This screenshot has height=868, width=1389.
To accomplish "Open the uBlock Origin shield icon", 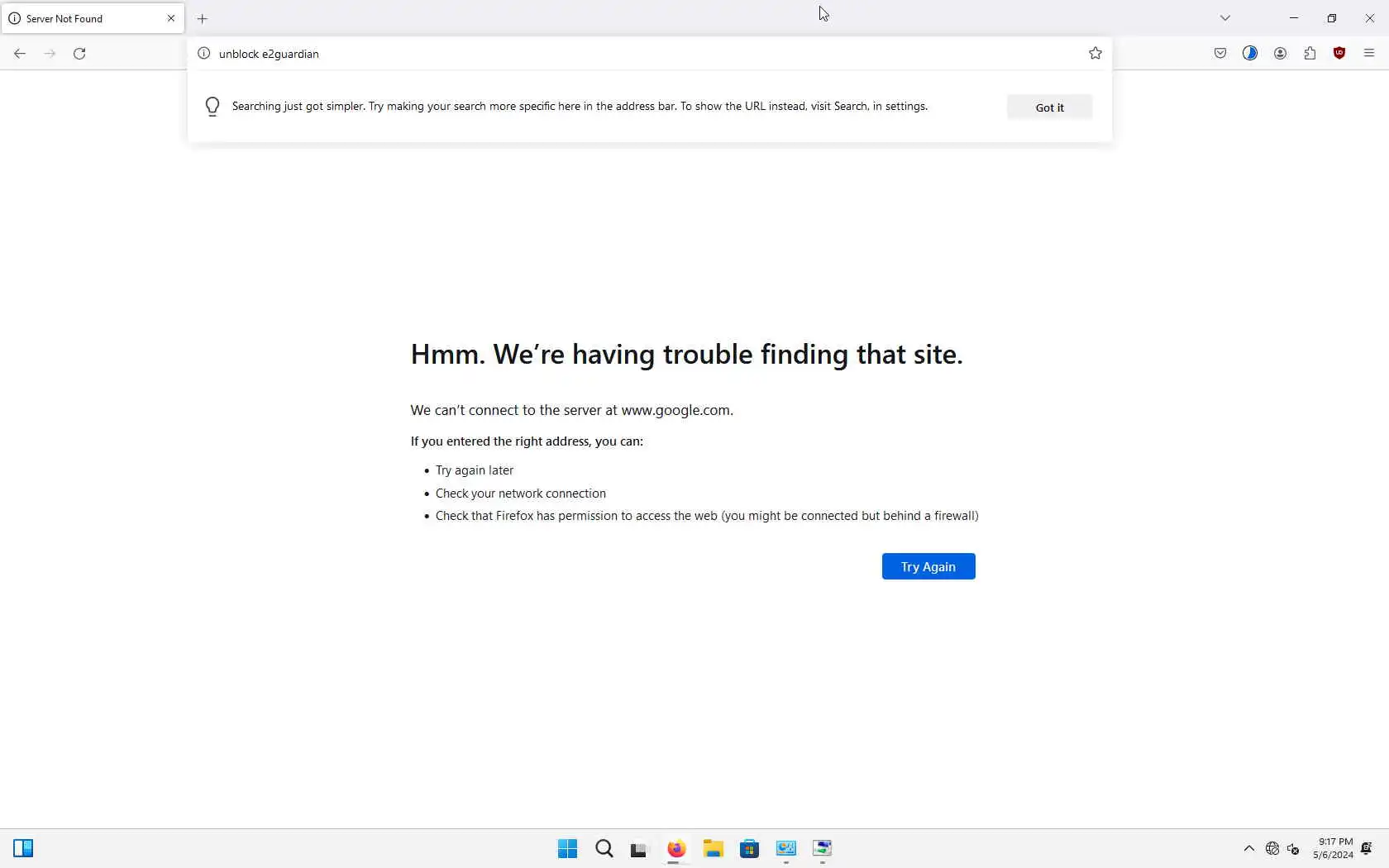I will coord(1339,54).
